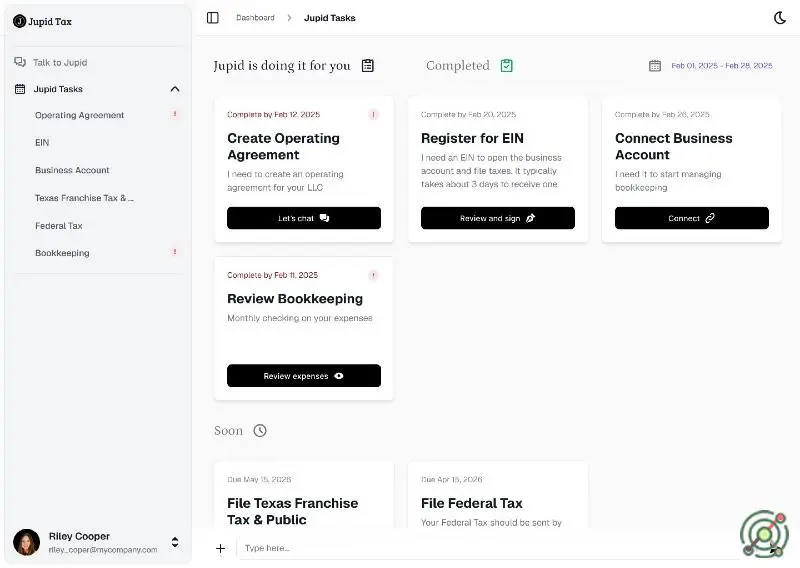
Task: Focus the Type here message field
Action: click(x=480, y=548)
